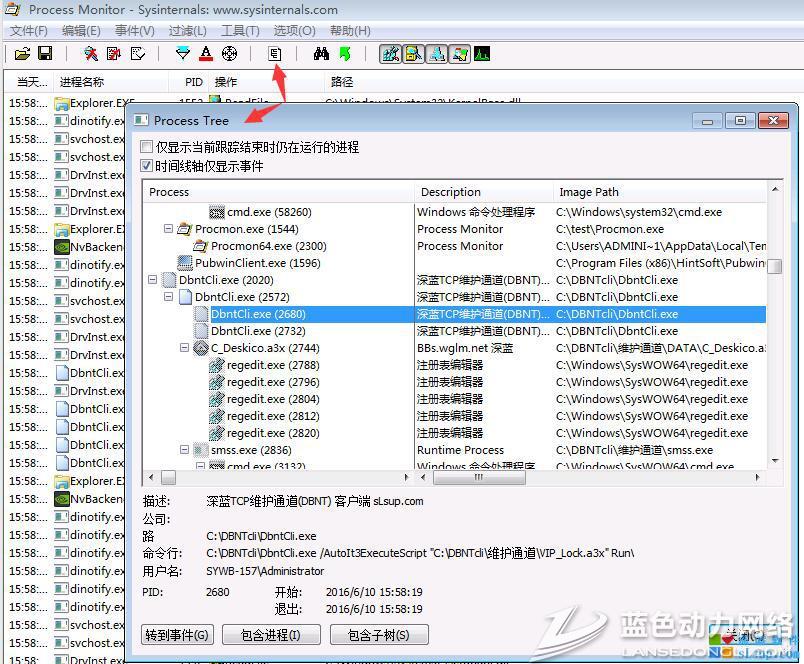Click the 转到事件(G) button

click(178, 635)
